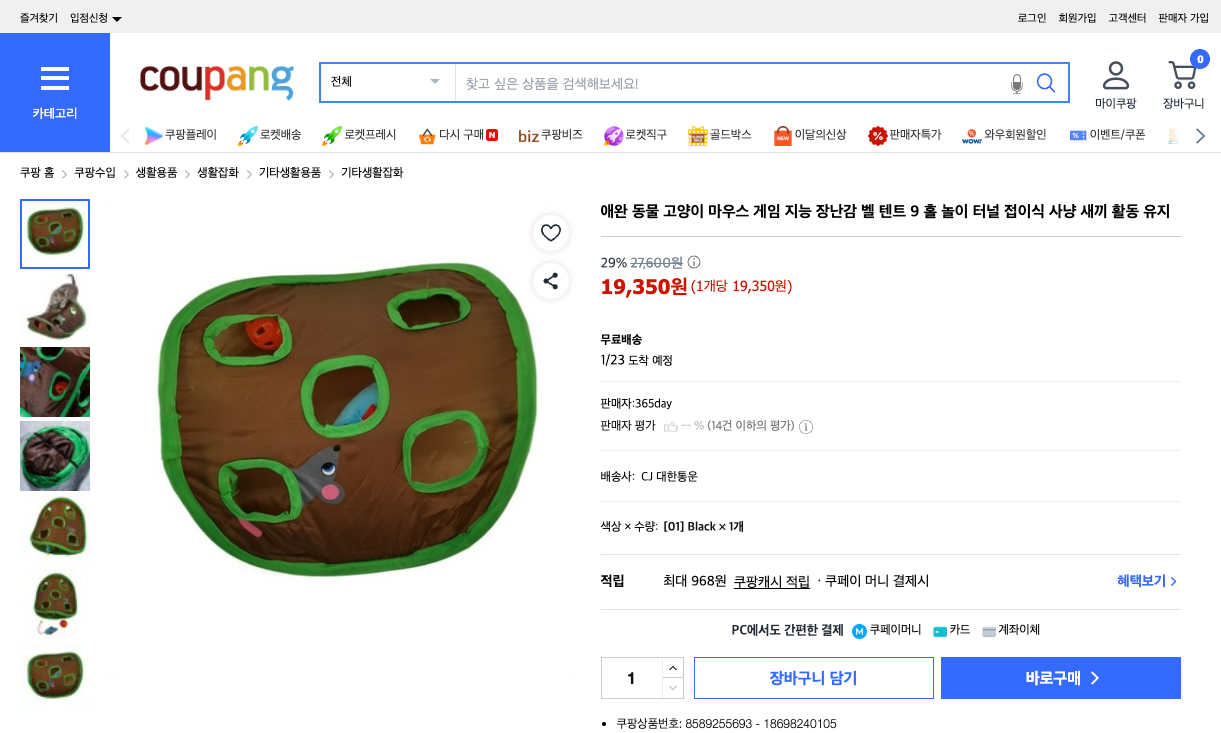
Task: Select the green tunnel product thumbnail
Action: pyautogui.click(x=55, y=457)
